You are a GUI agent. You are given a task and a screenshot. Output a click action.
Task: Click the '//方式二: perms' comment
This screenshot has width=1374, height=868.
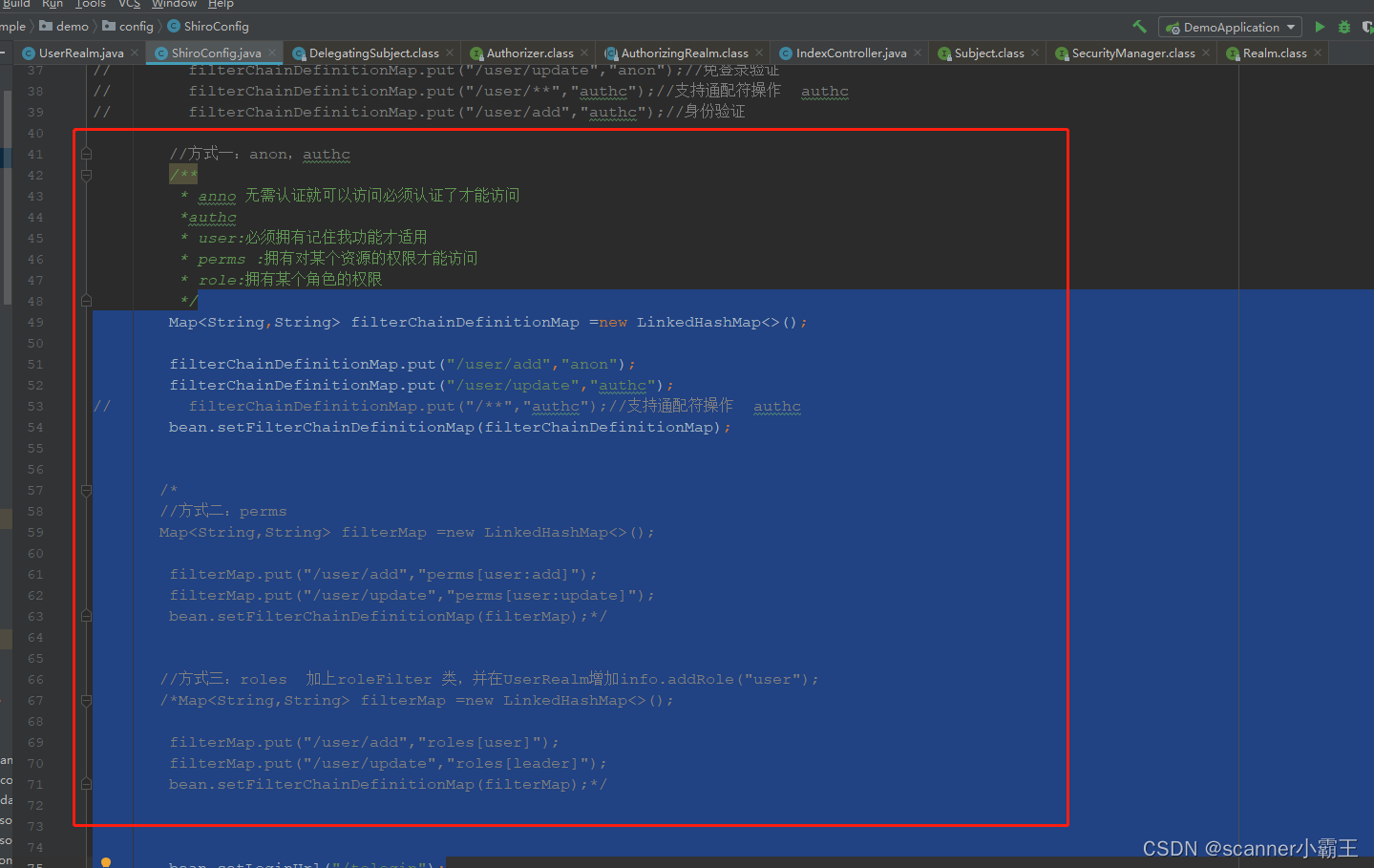click(223, 511)
